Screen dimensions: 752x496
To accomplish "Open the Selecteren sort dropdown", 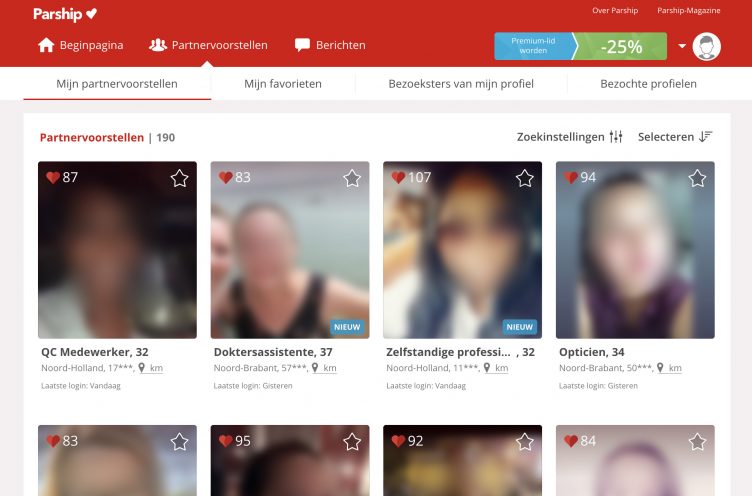I will [675, 137].
